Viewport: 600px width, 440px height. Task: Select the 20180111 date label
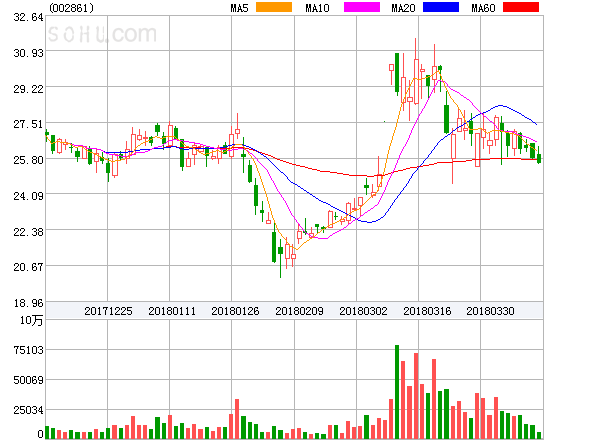tap(172, 311)
